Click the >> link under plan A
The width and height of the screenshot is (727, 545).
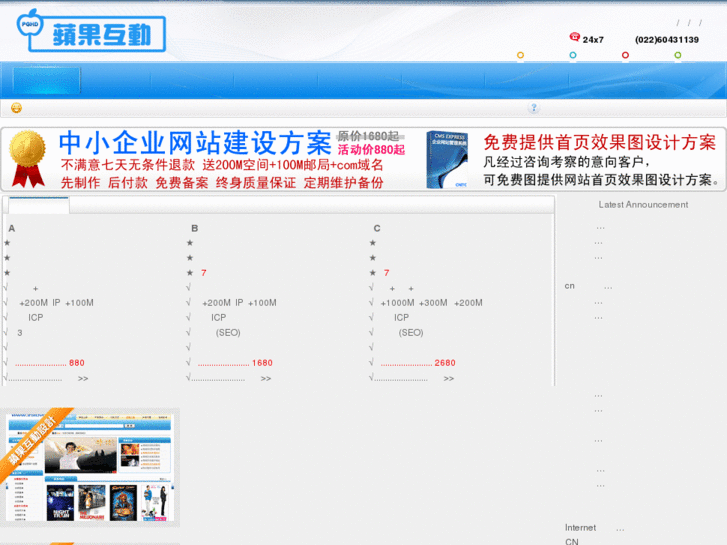83,378
